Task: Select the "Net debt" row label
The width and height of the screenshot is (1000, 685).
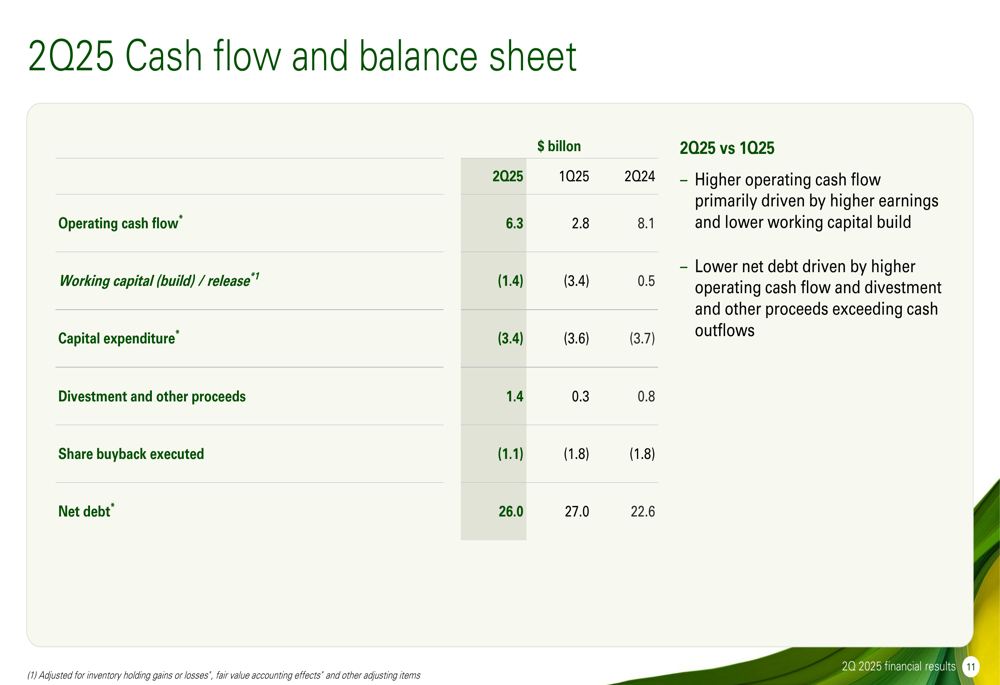Action: coord(86,511)
